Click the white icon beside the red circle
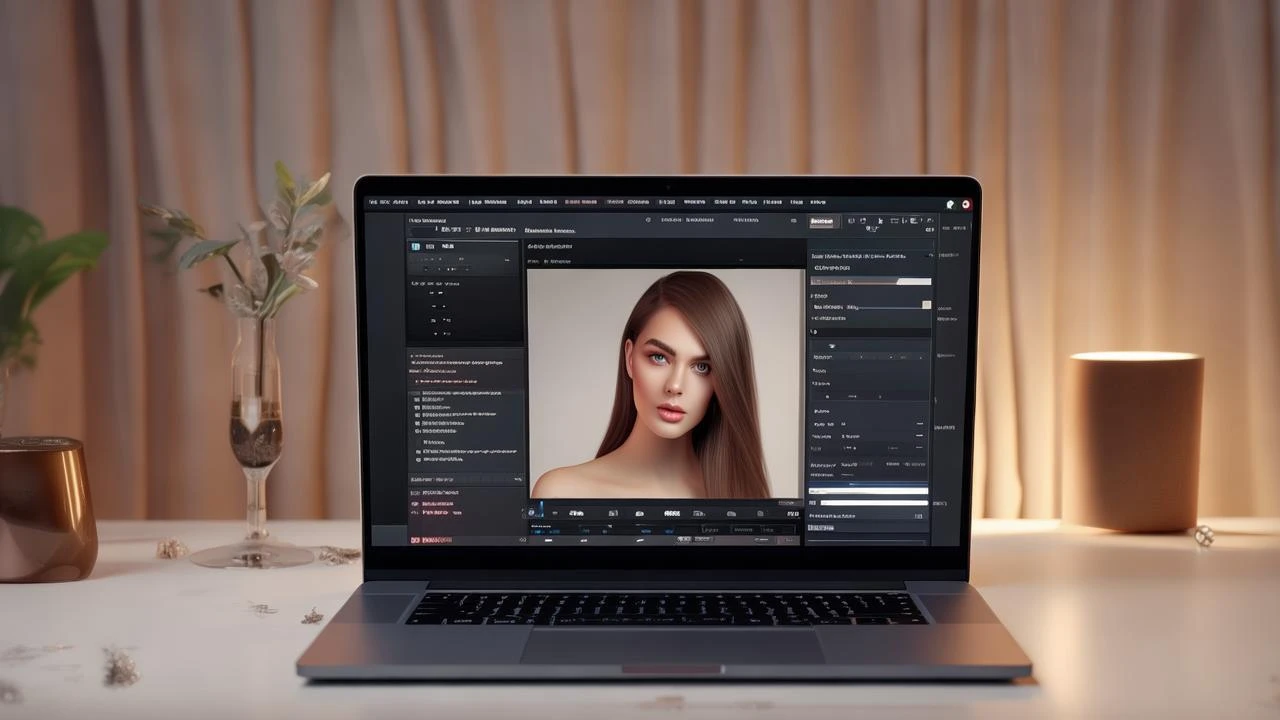 coord(951,204)
